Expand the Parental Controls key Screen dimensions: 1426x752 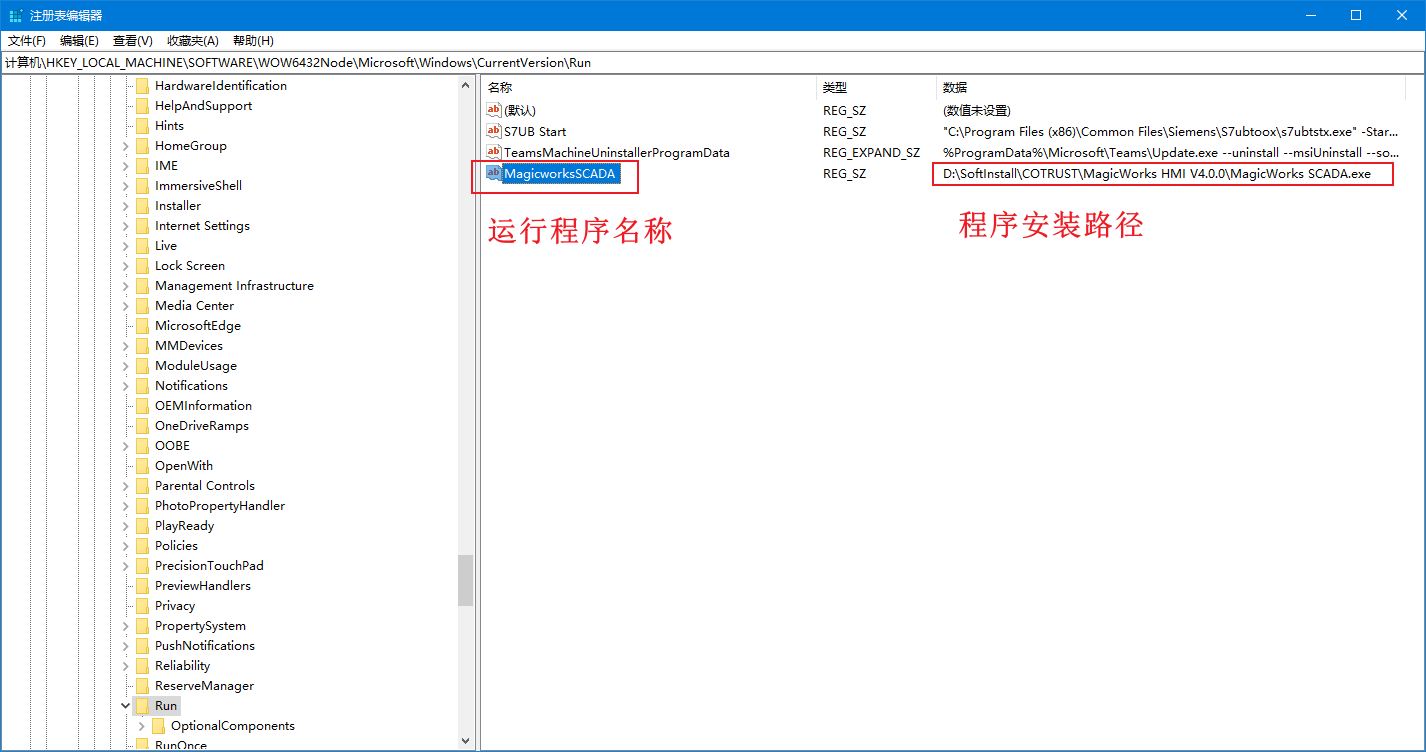(126, 486)
